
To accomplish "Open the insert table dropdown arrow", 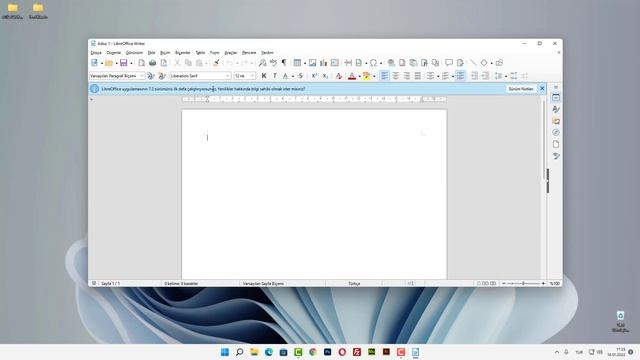I will pos(304,63).
